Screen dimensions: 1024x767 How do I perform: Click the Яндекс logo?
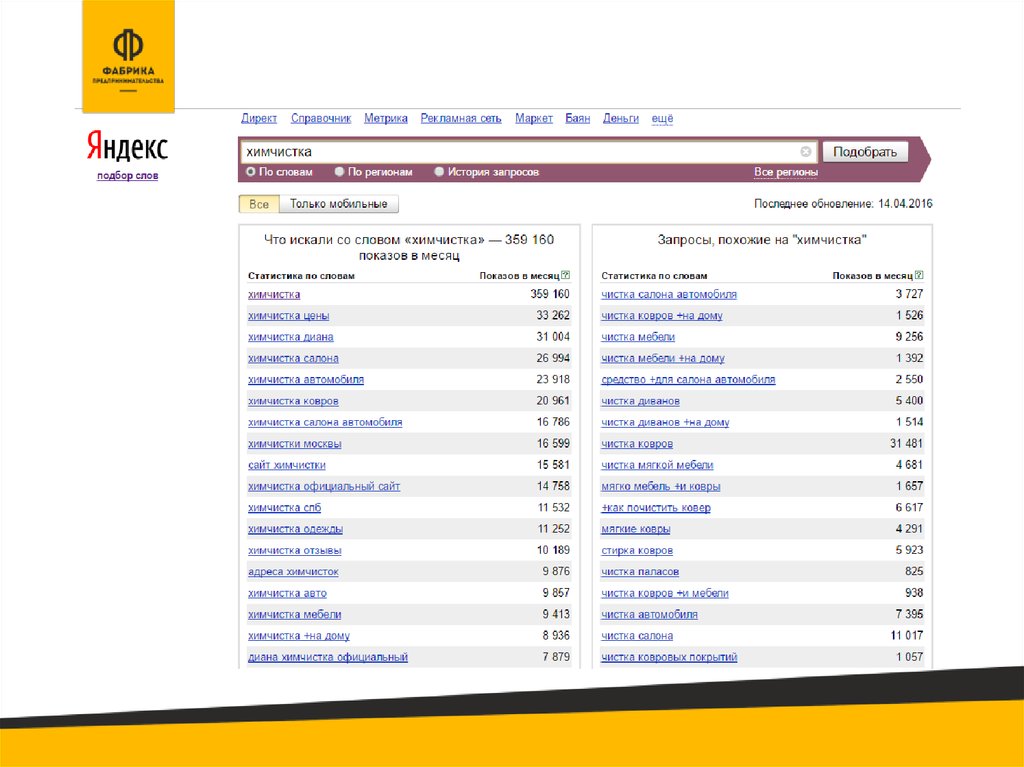[x=127, y=148]
